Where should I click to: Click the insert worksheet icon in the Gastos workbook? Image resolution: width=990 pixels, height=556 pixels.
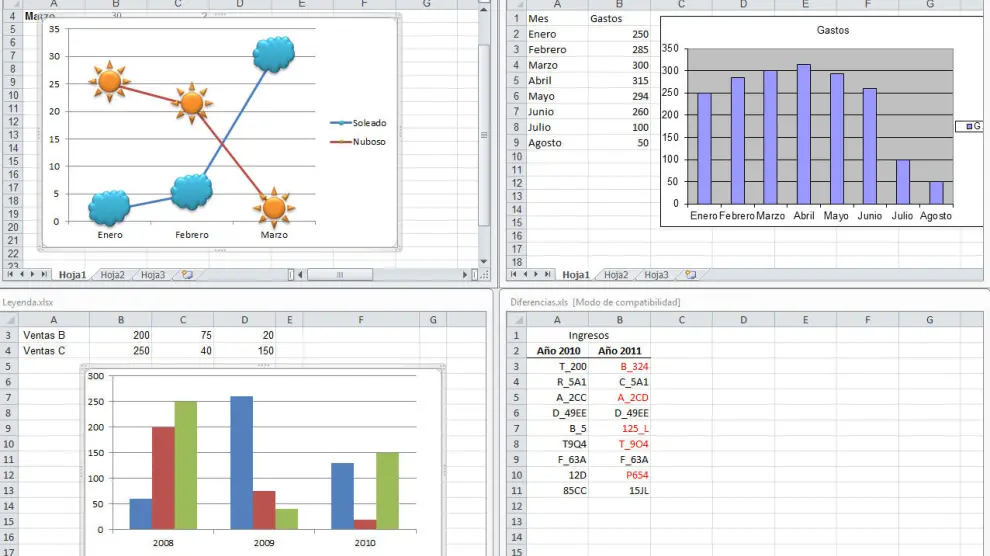(689, 274)
